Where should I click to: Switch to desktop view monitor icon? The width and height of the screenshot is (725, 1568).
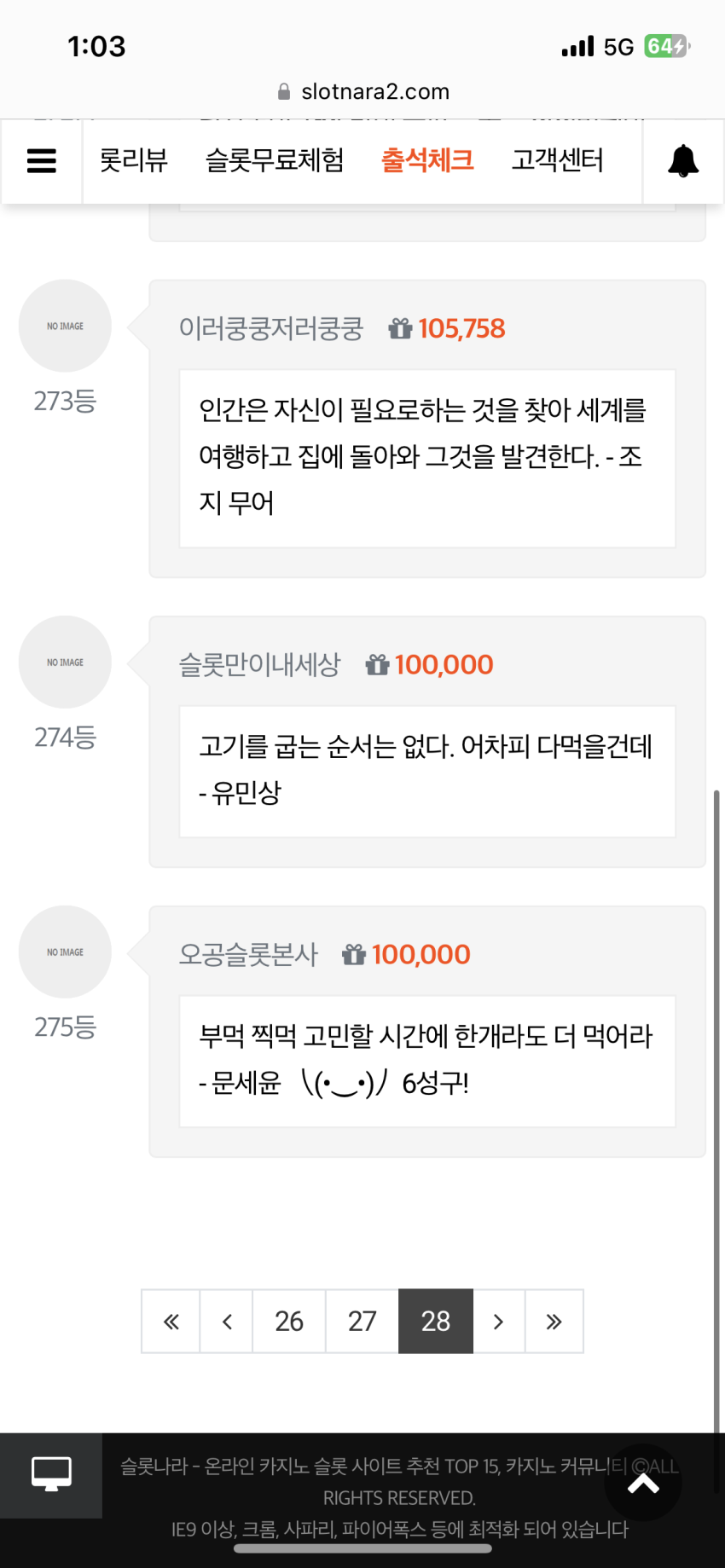[x=51, y=1474]
